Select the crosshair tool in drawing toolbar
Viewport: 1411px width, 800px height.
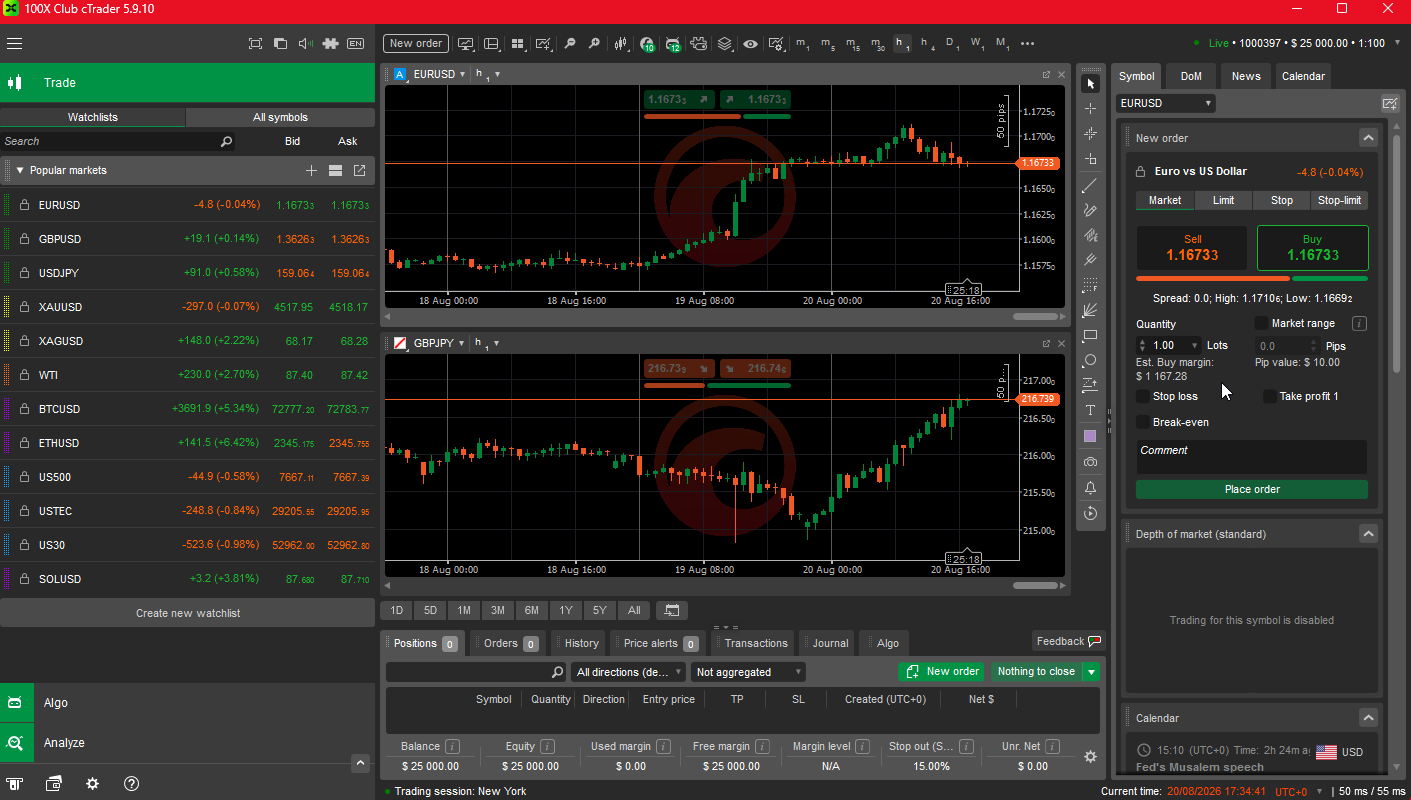(x=1090, y=108)
